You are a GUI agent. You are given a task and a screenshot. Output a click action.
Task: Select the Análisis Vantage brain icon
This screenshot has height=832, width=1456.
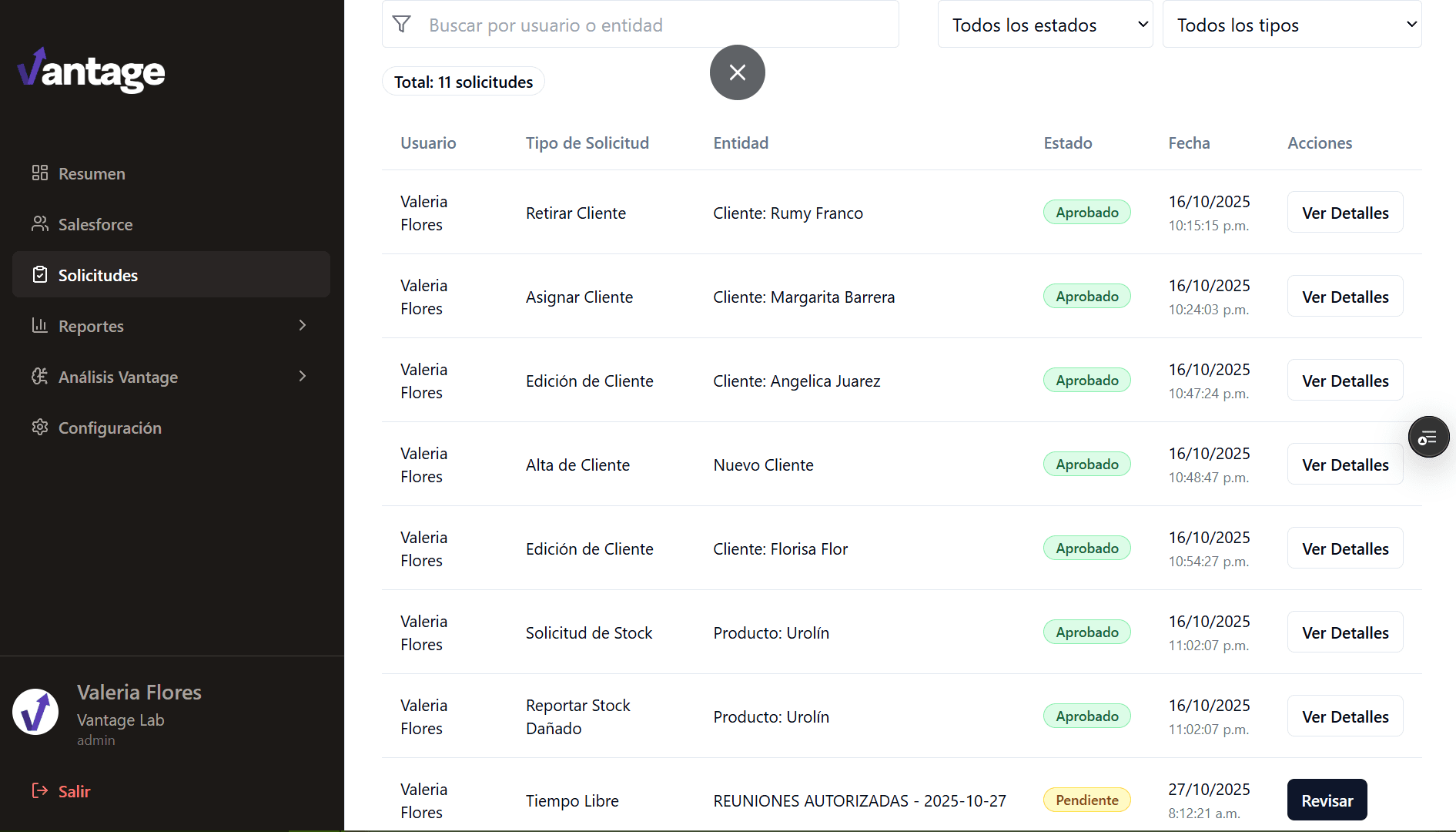40,376
